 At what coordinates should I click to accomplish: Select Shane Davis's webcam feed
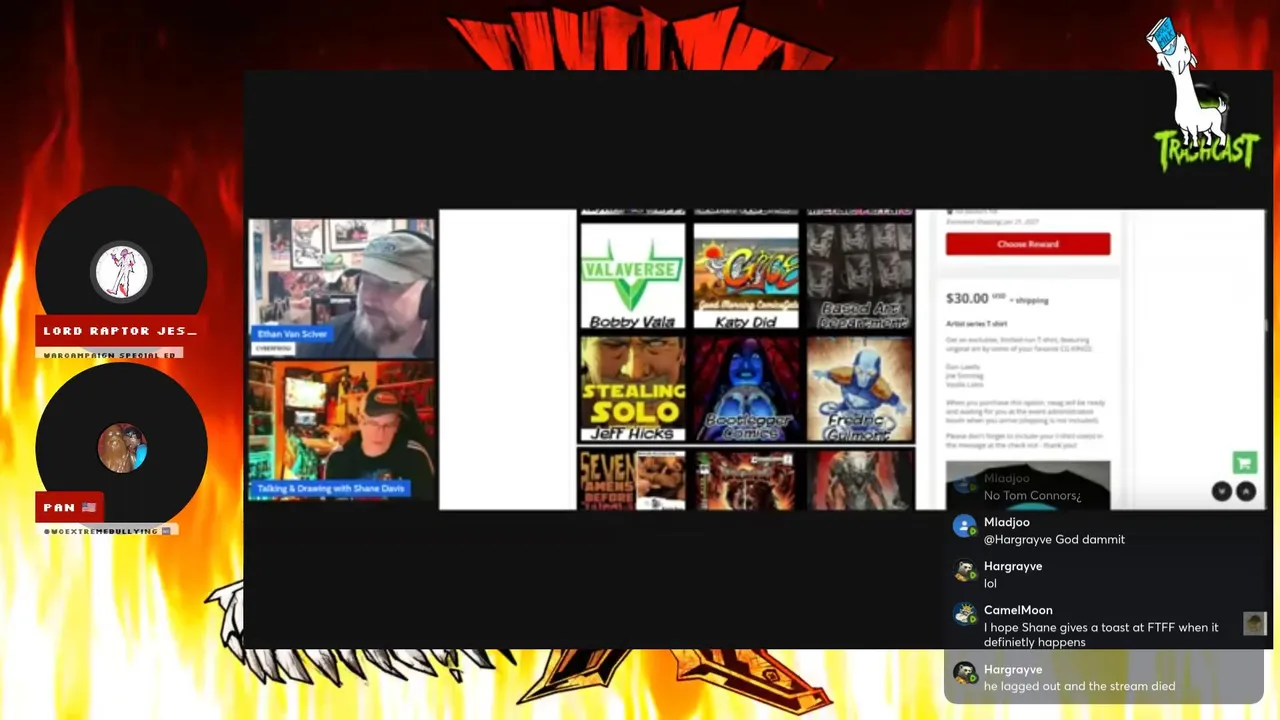(x=341, y=431)
